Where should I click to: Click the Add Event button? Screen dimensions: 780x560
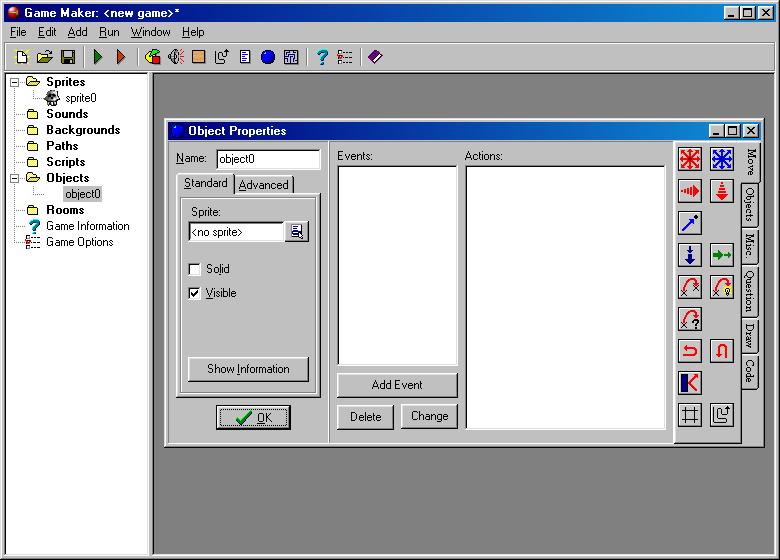point(397,385)
